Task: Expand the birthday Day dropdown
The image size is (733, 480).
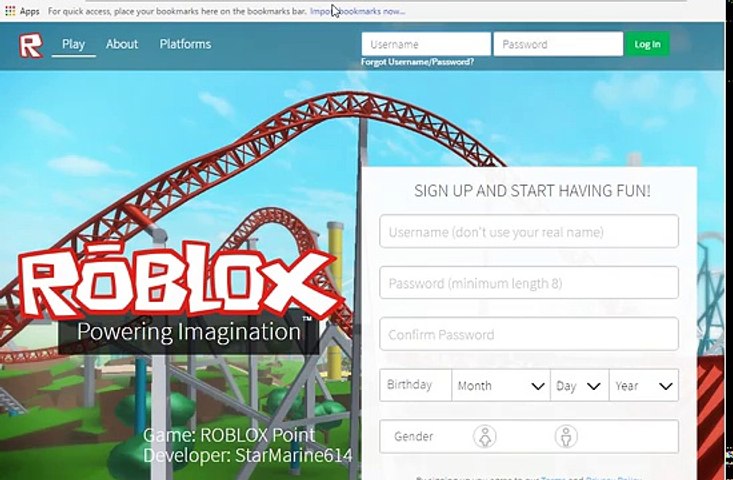Action: (580, 385)
